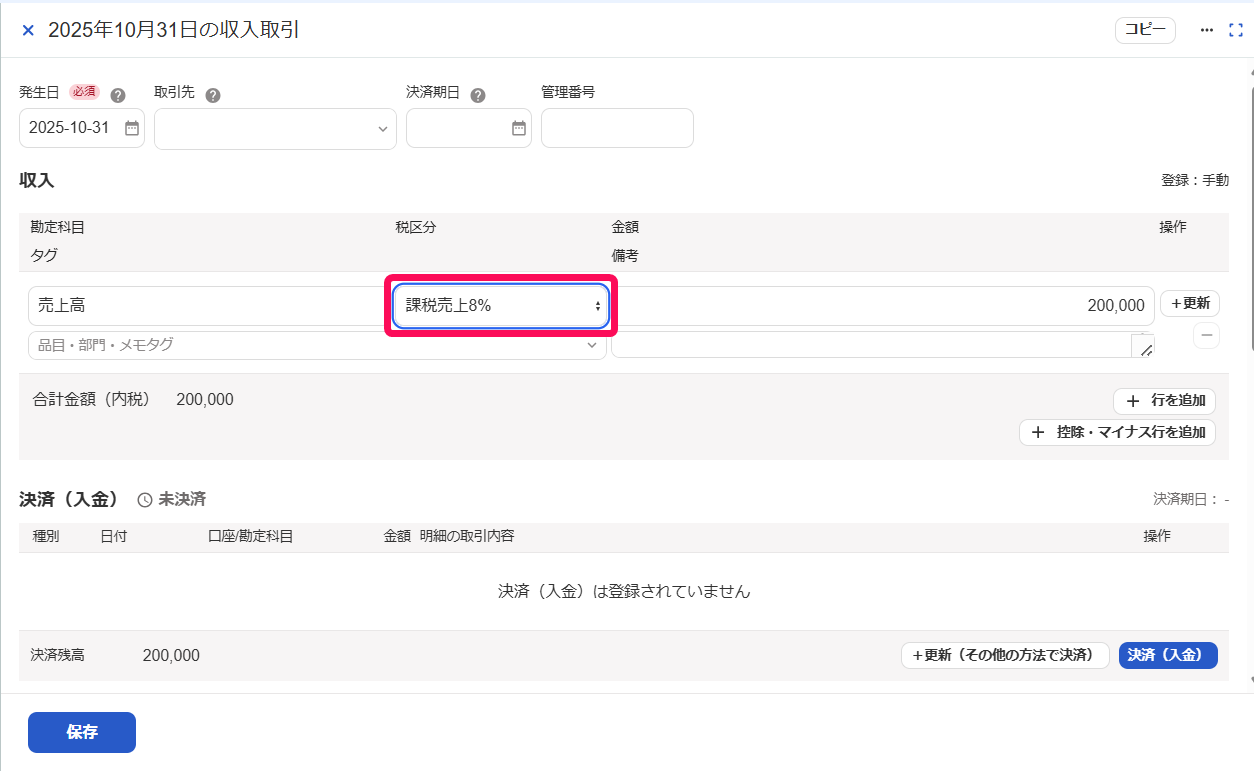Click the 未決済 status clock icon

[x=145, y=499]
